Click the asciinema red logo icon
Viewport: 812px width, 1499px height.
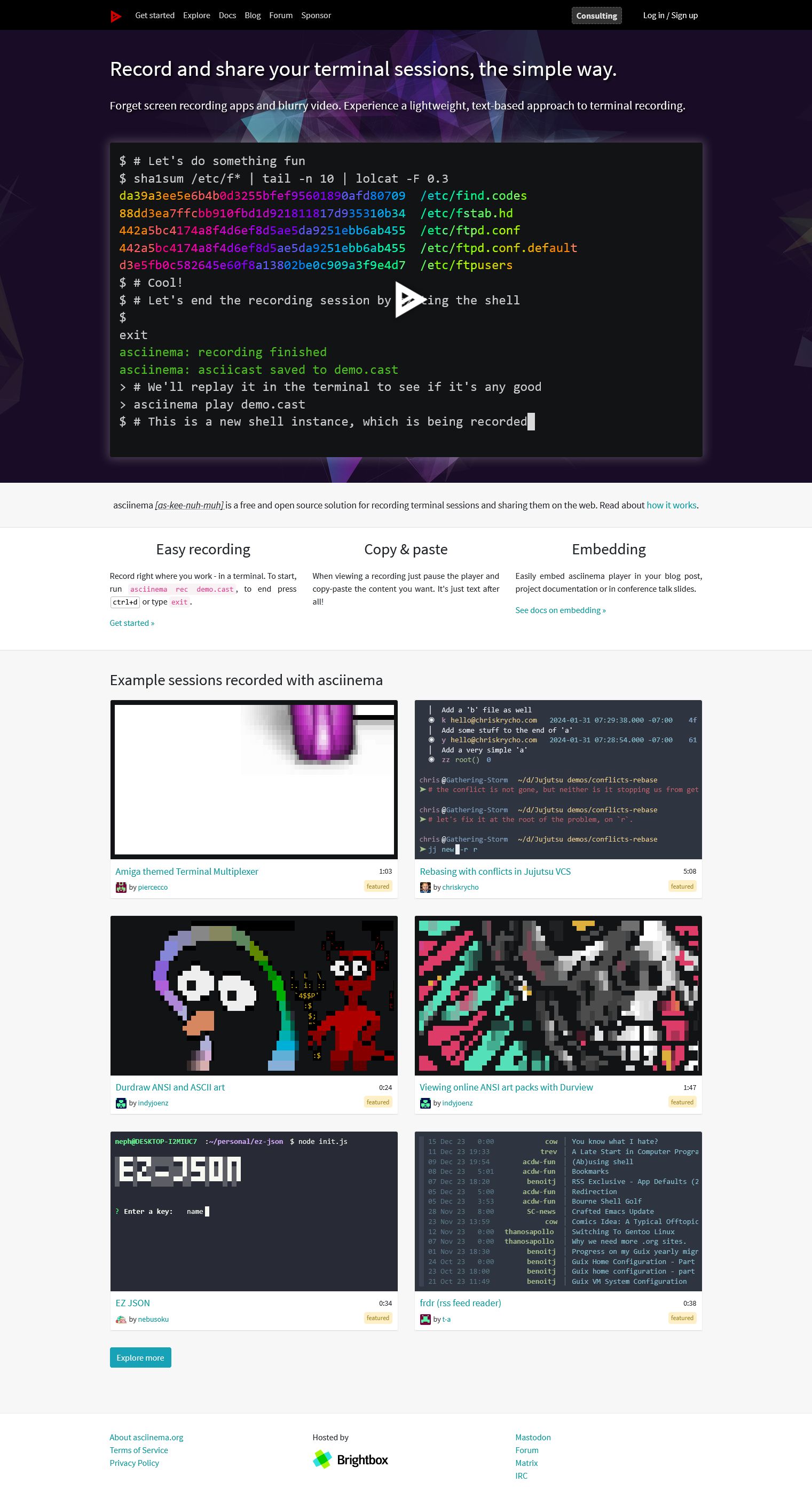[116, 15]
